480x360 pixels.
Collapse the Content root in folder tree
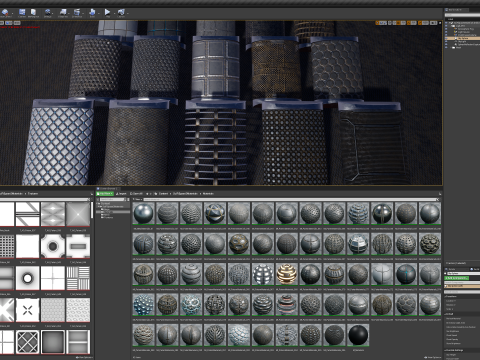(97, 203)
